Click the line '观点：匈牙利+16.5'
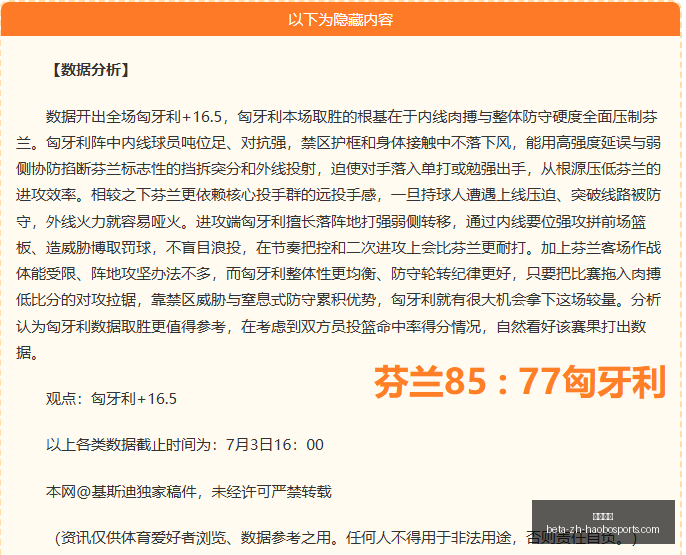Screen dimensions: 686x555 tap(111, 399)
